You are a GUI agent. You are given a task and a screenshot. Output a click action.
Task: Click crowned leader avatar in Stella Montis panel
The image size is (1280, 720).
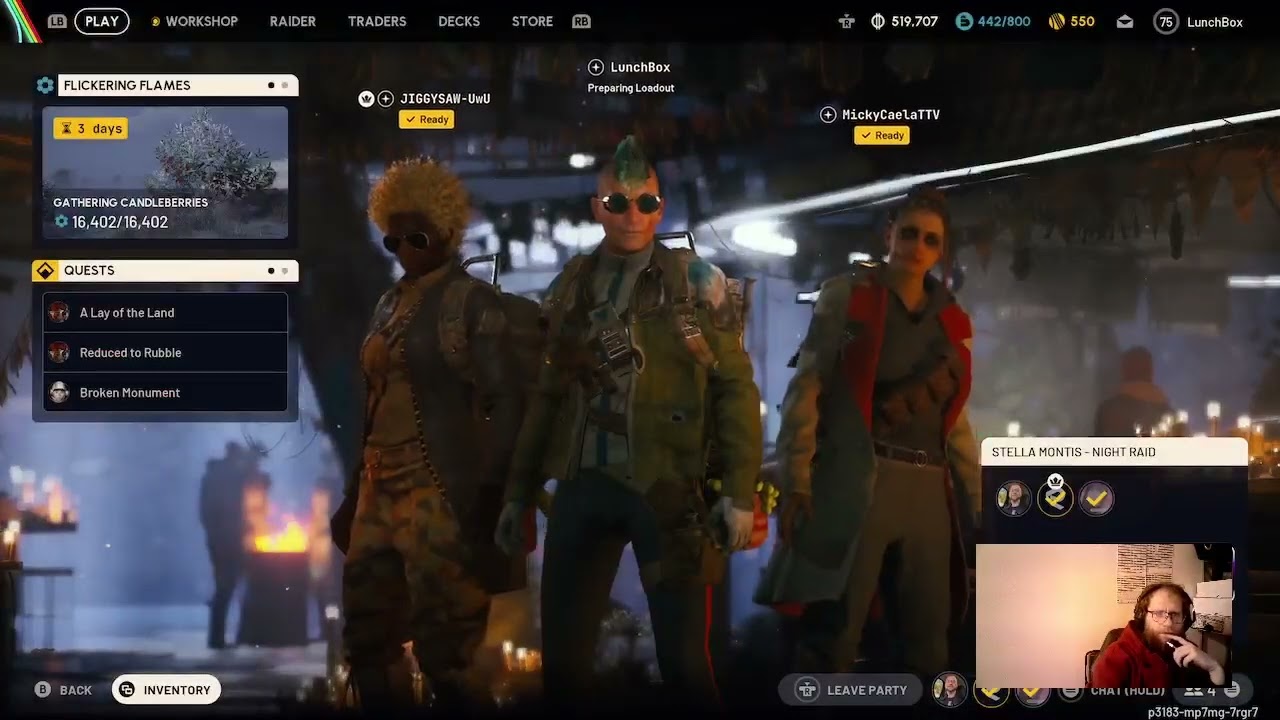[x=1055, y=497]
